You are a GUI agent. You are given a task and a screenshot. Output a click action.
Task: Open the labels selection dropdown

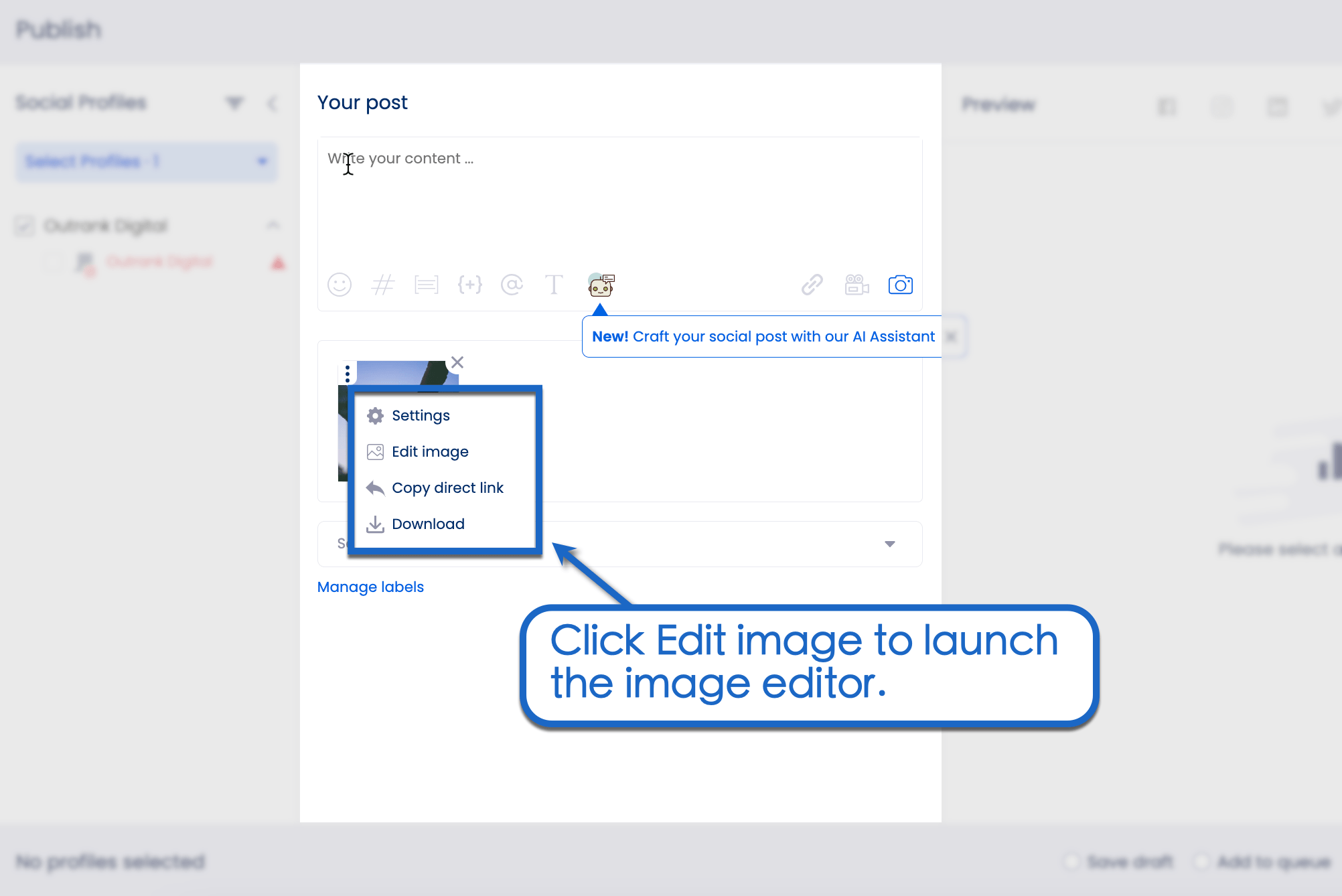pos(889,544)
